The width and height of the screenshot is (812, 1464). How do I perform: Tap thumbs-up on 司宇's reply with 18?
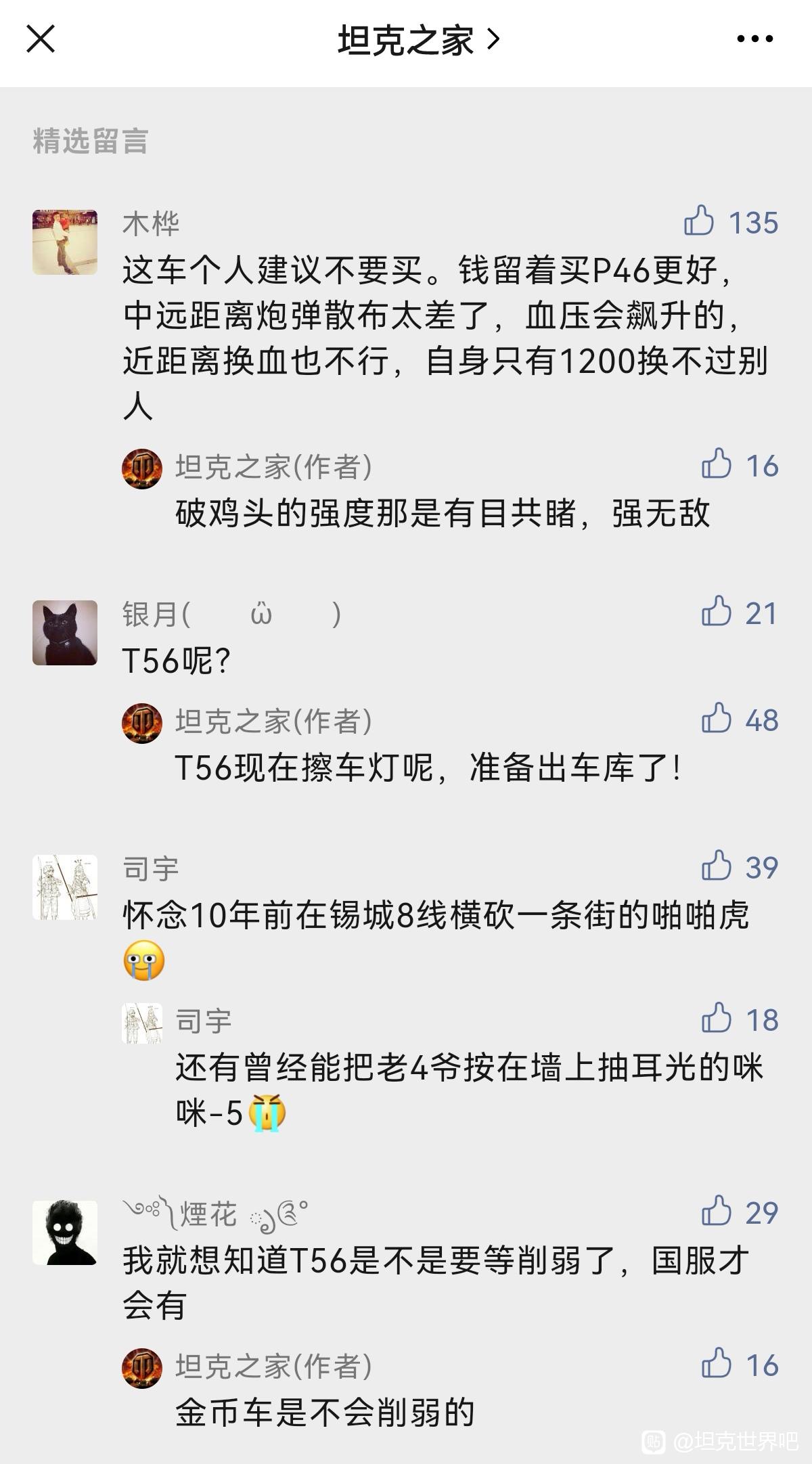(717, 1019)
